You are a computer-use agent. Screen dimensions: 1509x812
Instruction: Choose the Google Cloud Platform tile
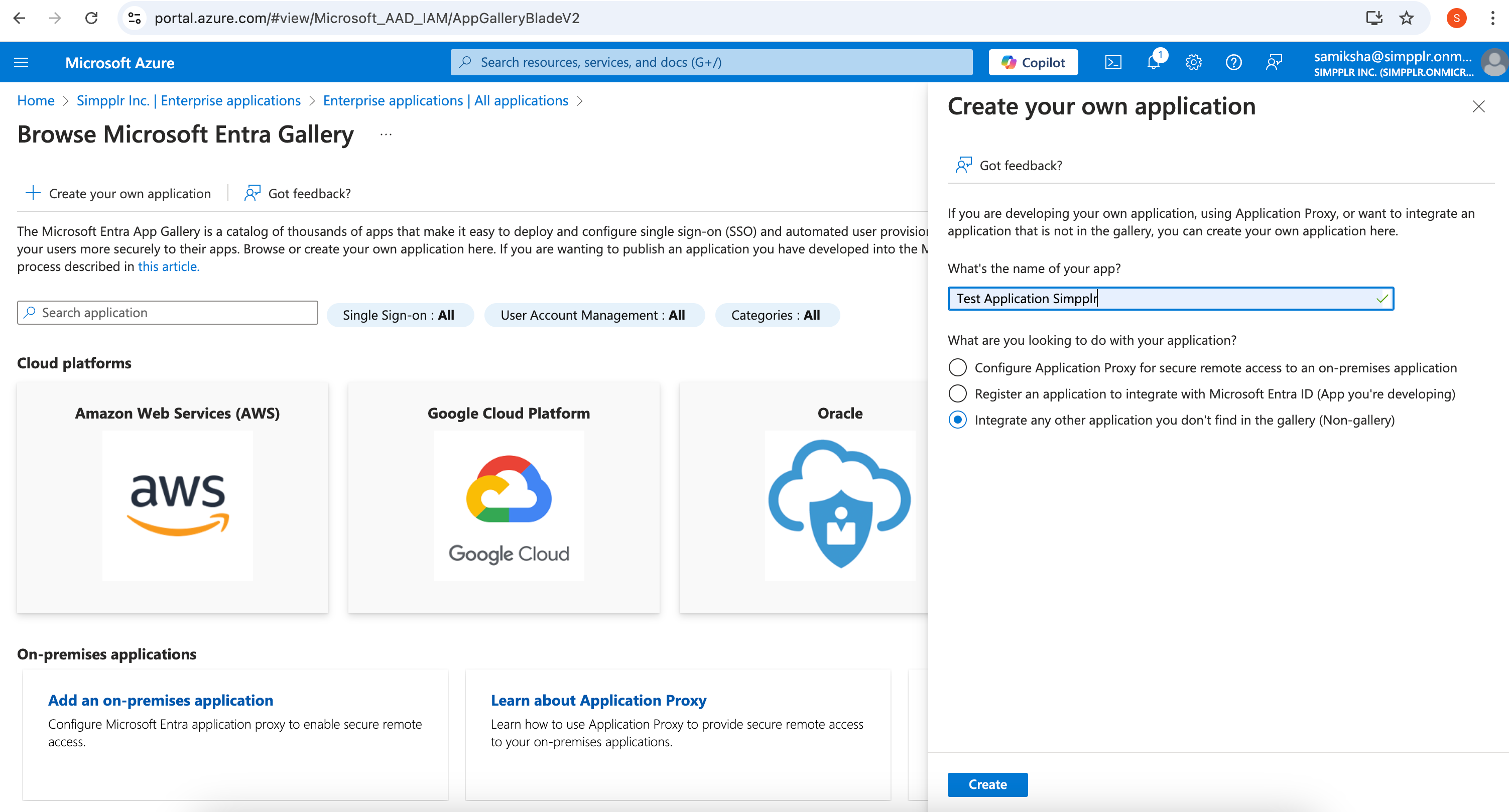(504, 499)
